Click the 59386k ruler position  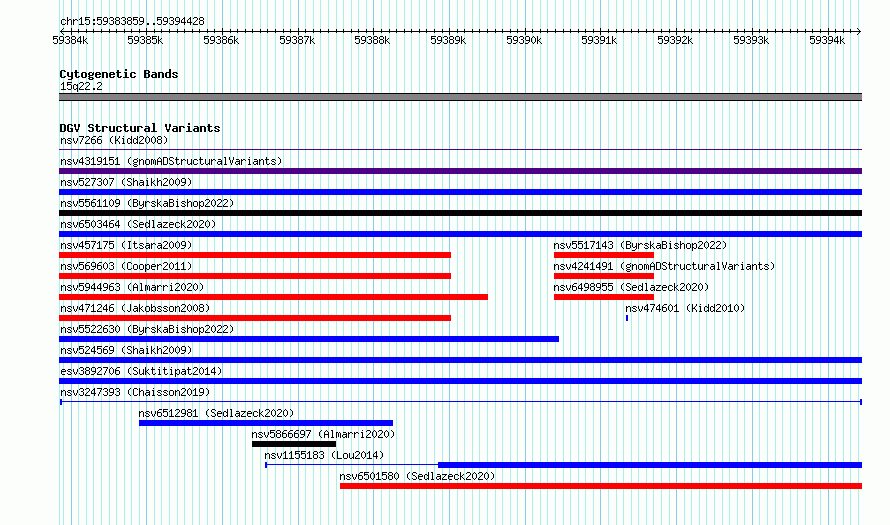click(x=221, y=40)
